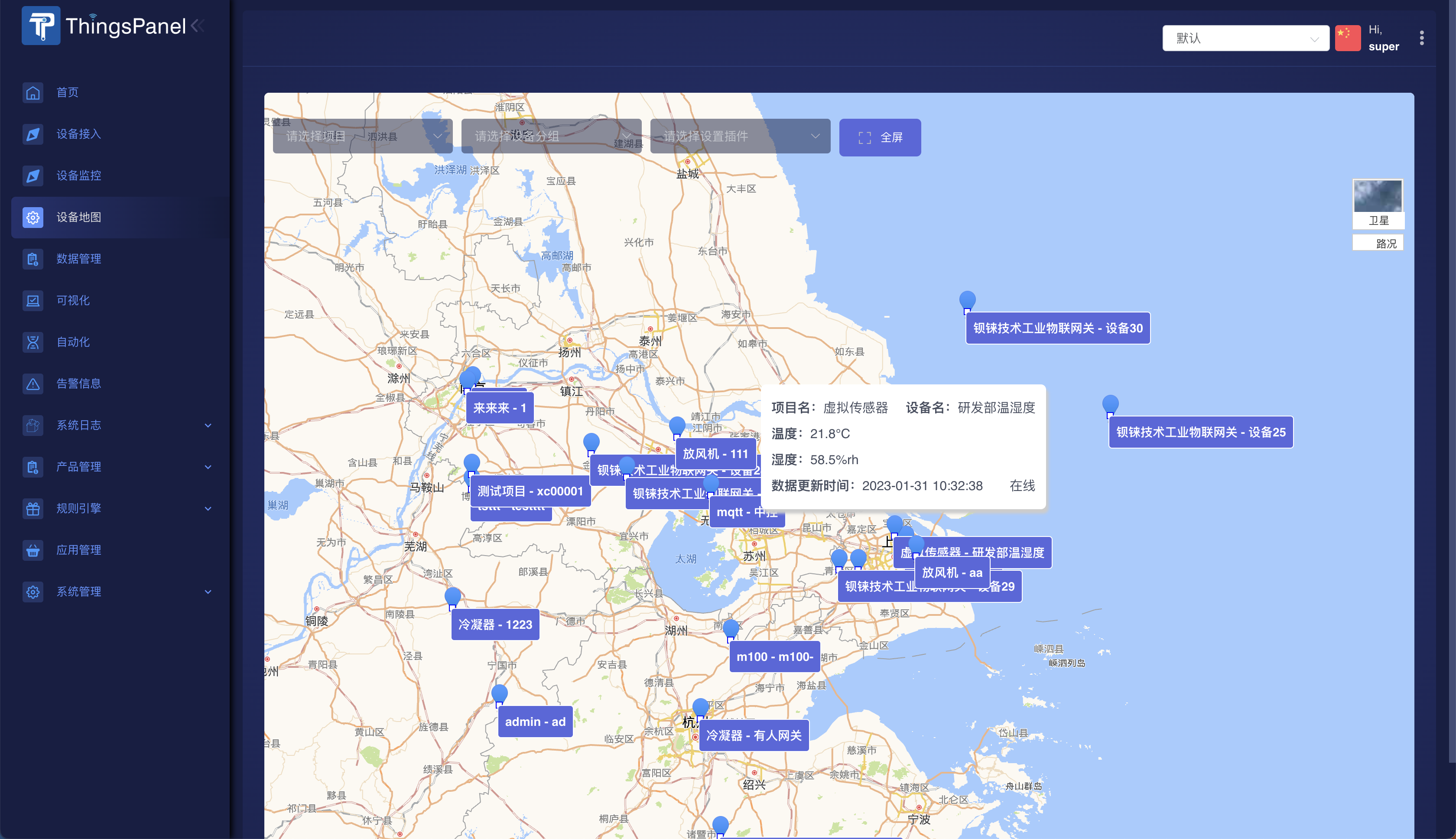1456x839 pixels.
Task: Open the 默认 theme dropdown
Action: click(x=1245, y=38)
